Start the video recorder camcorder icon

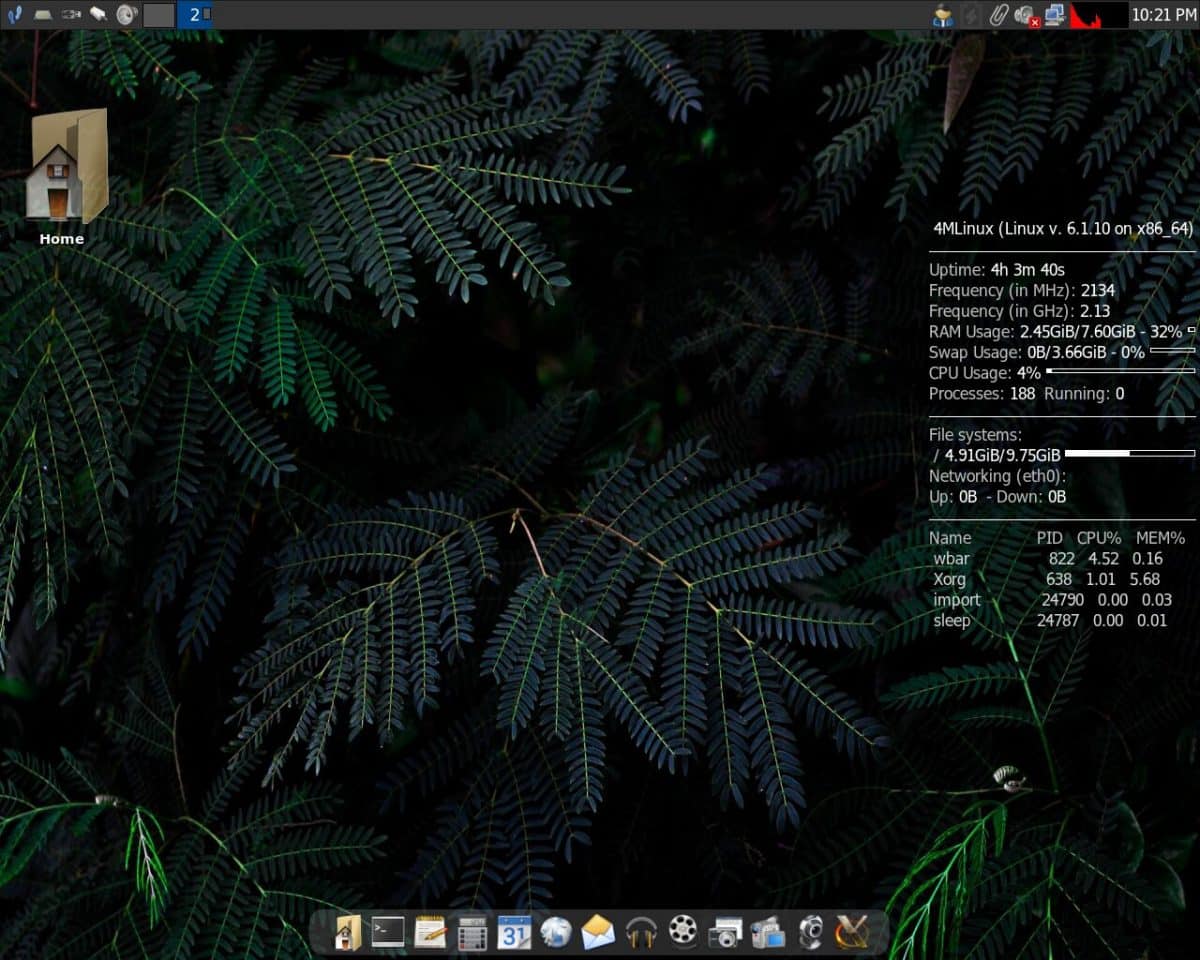[766, 933]
